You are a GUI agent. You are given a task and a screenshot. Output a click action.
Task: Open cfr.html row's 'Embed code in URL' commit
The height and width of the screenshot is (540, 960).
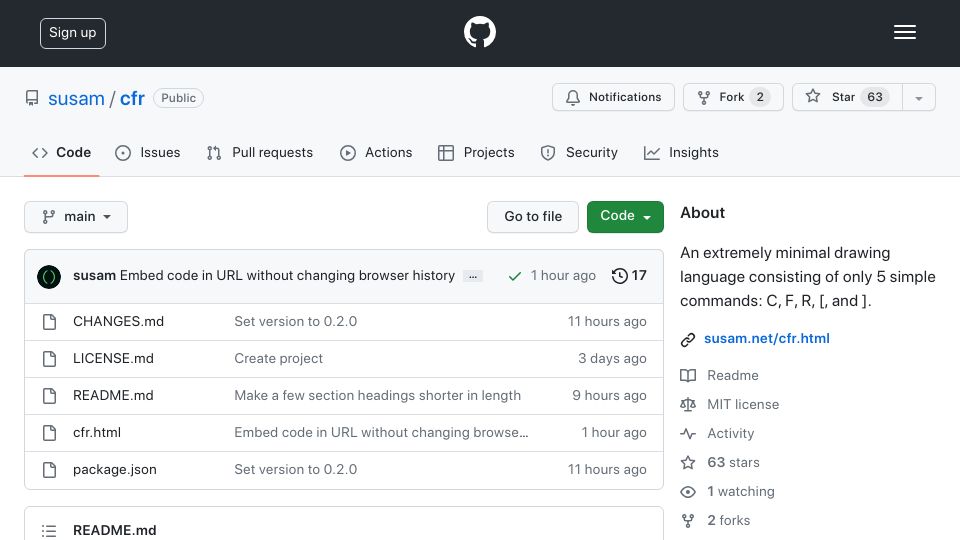click(x=381, y=432)
